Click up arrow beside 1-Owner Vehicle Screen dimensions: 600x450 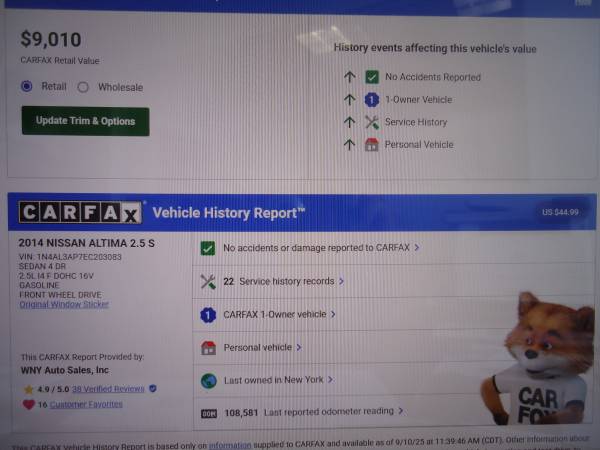tap(349, 99)
